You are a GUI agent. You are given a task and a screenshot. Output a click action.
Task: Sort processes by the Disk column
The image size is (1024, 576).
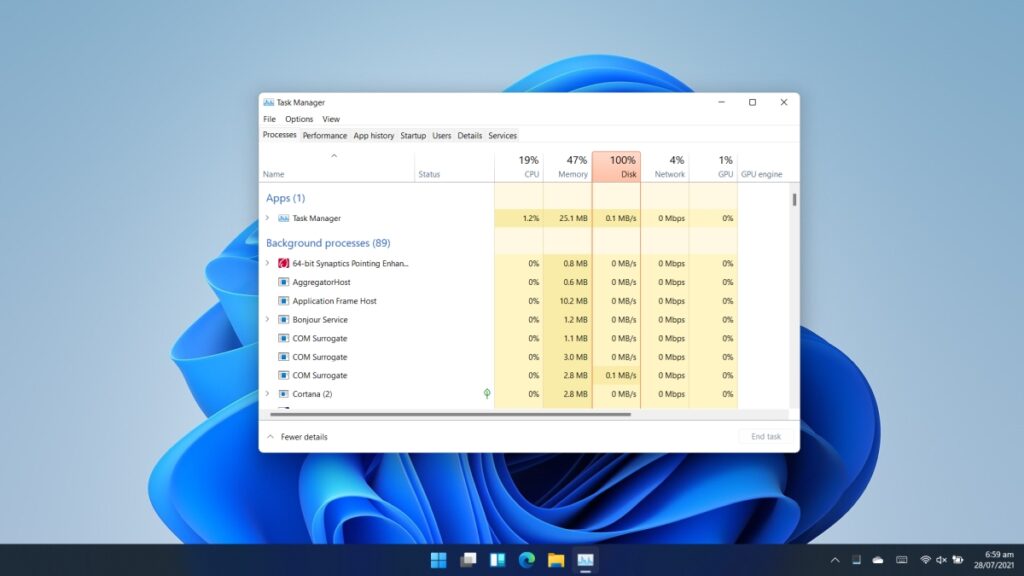619,166
